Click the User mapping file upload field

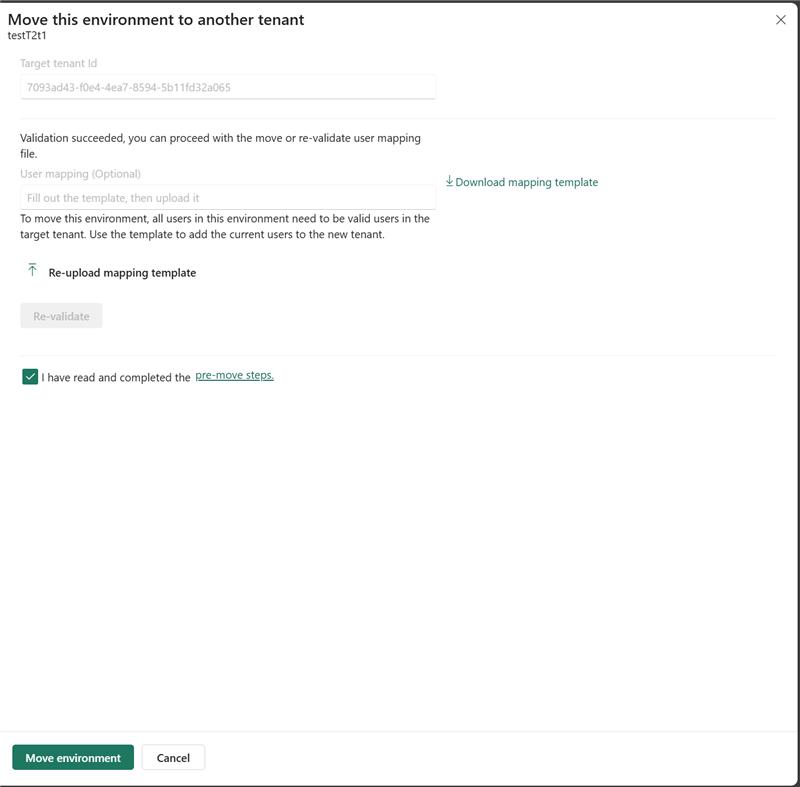pos(228,196)
